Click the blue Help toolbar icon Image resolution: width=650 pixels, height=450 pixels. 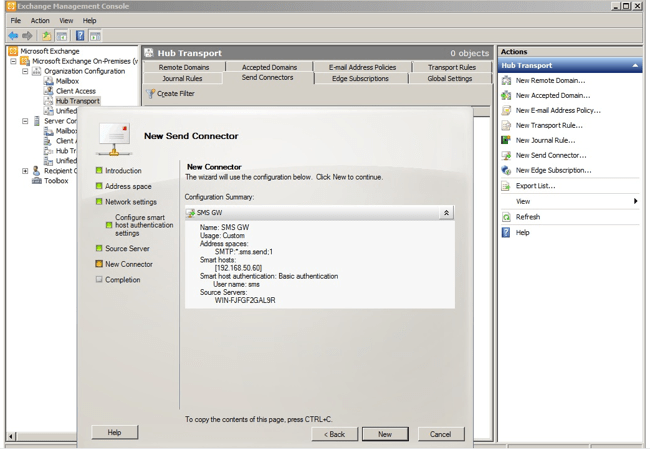80,36
